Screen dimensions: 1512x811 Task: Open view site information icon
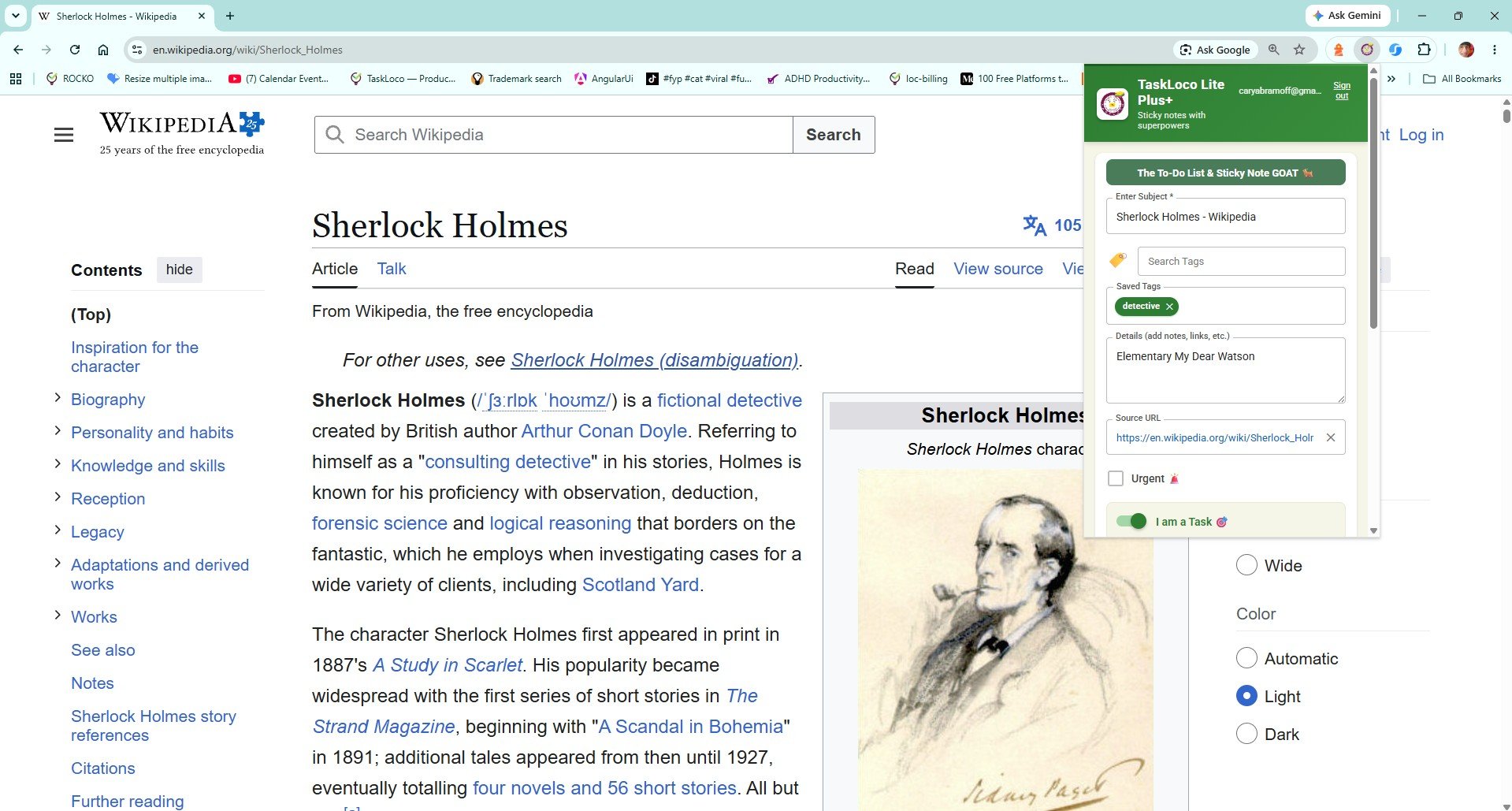pos(137,50)
